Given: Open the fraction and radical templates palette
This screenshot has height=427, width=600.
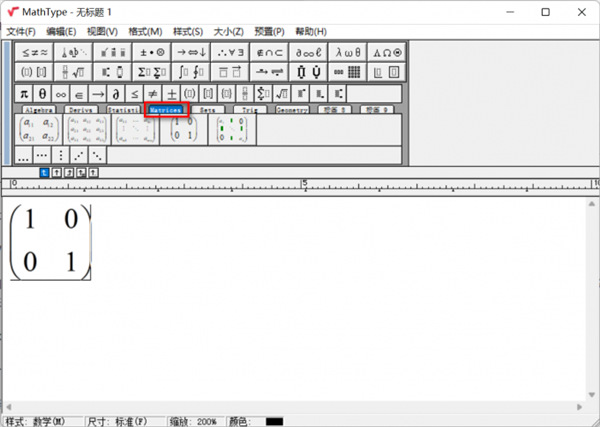Looking at the screenshot, I should [x=73, y=72].
